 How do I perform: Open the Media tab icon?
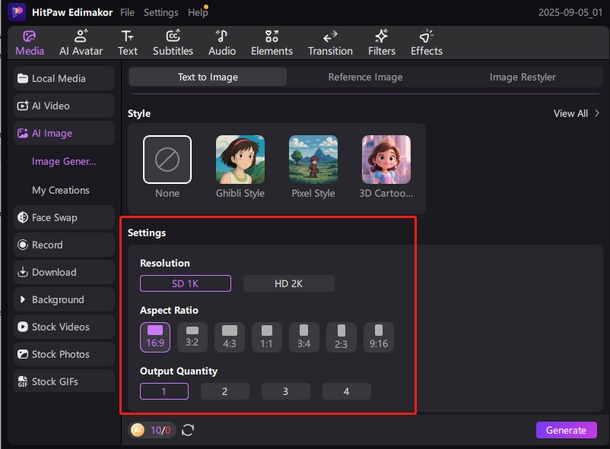pyautogui.click(x=29, y=37)
